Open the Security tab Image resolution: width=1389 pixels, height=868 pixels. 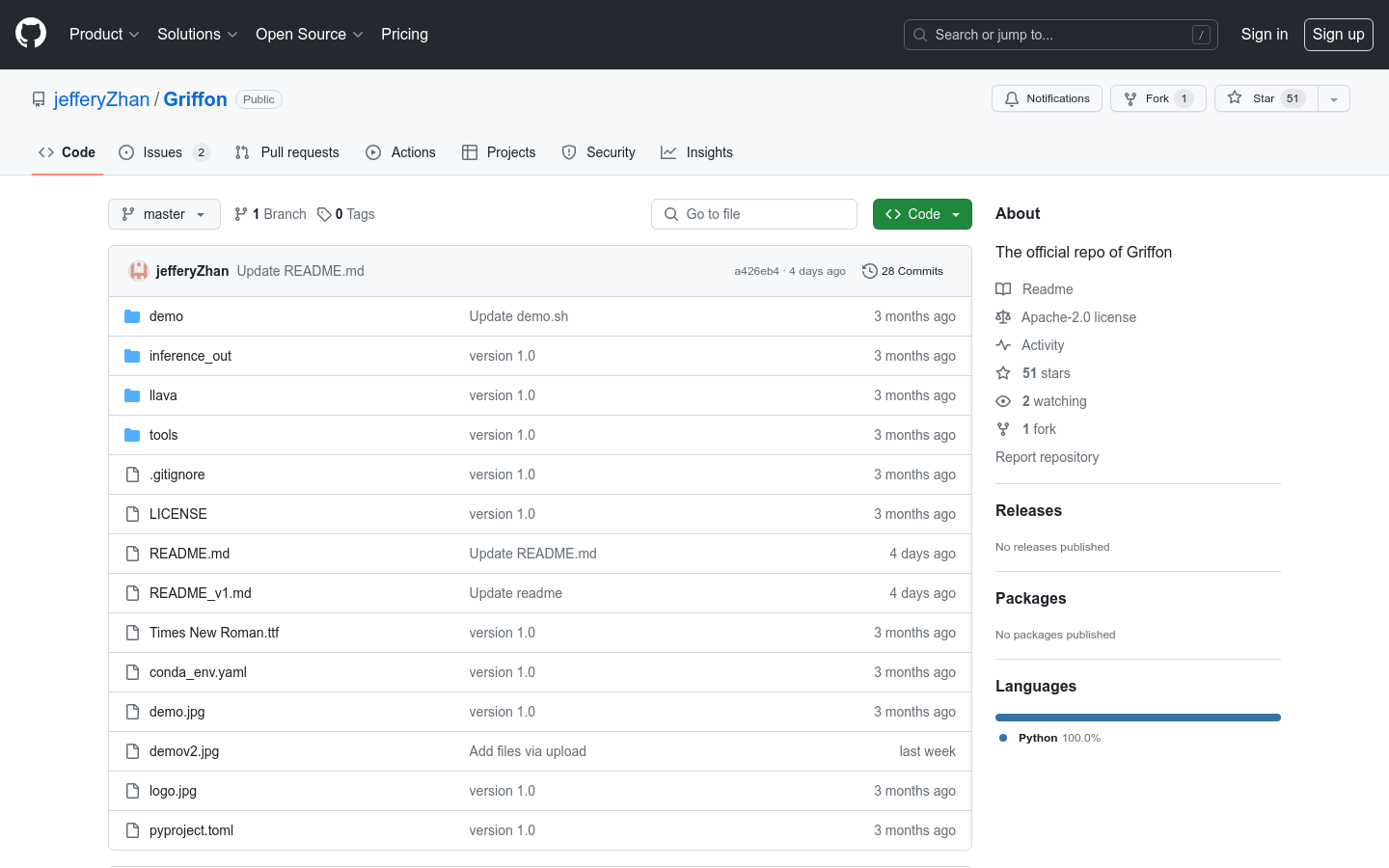(x=598, y=152)
